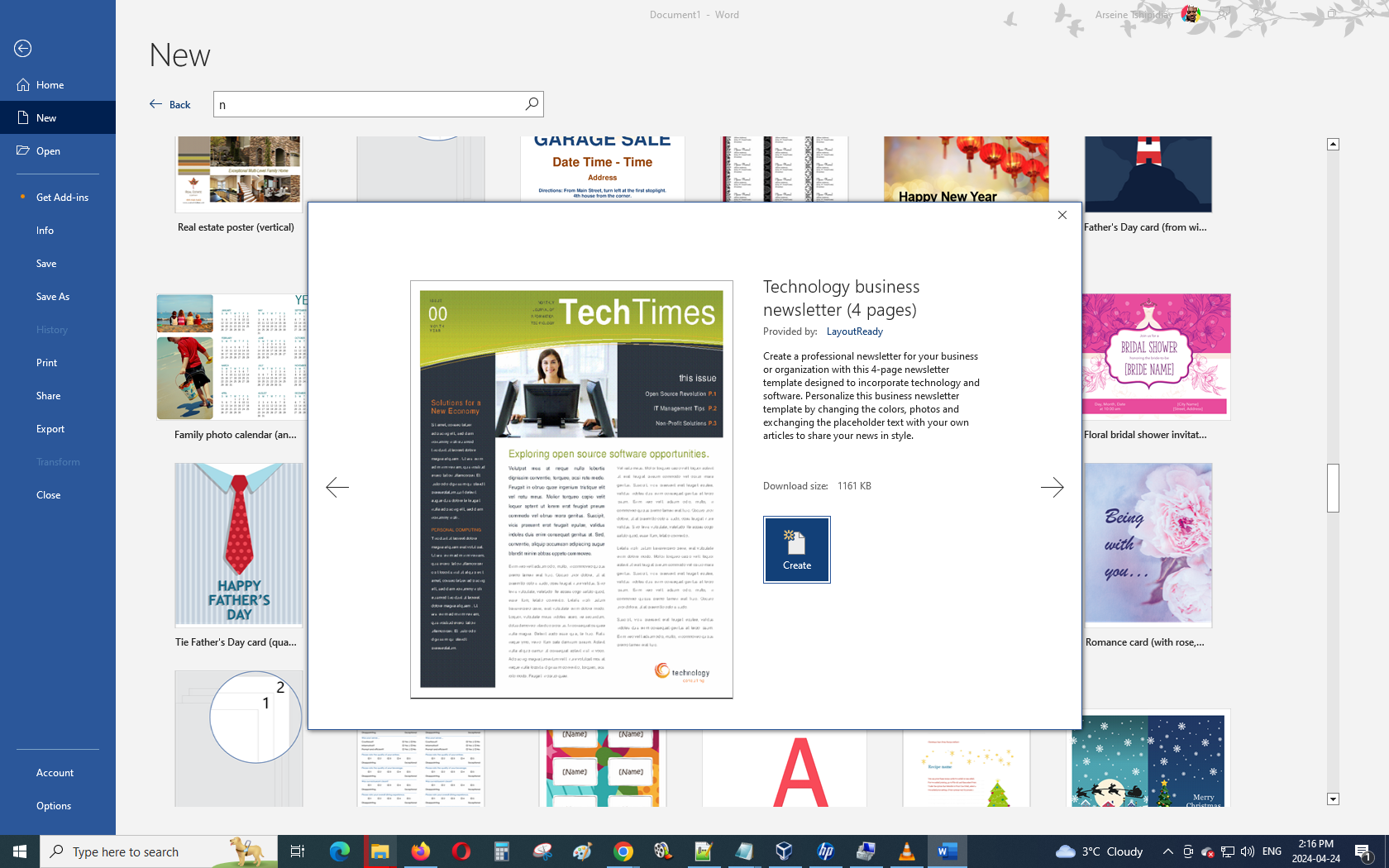Open the Account page in sidebar

(55, 773)
